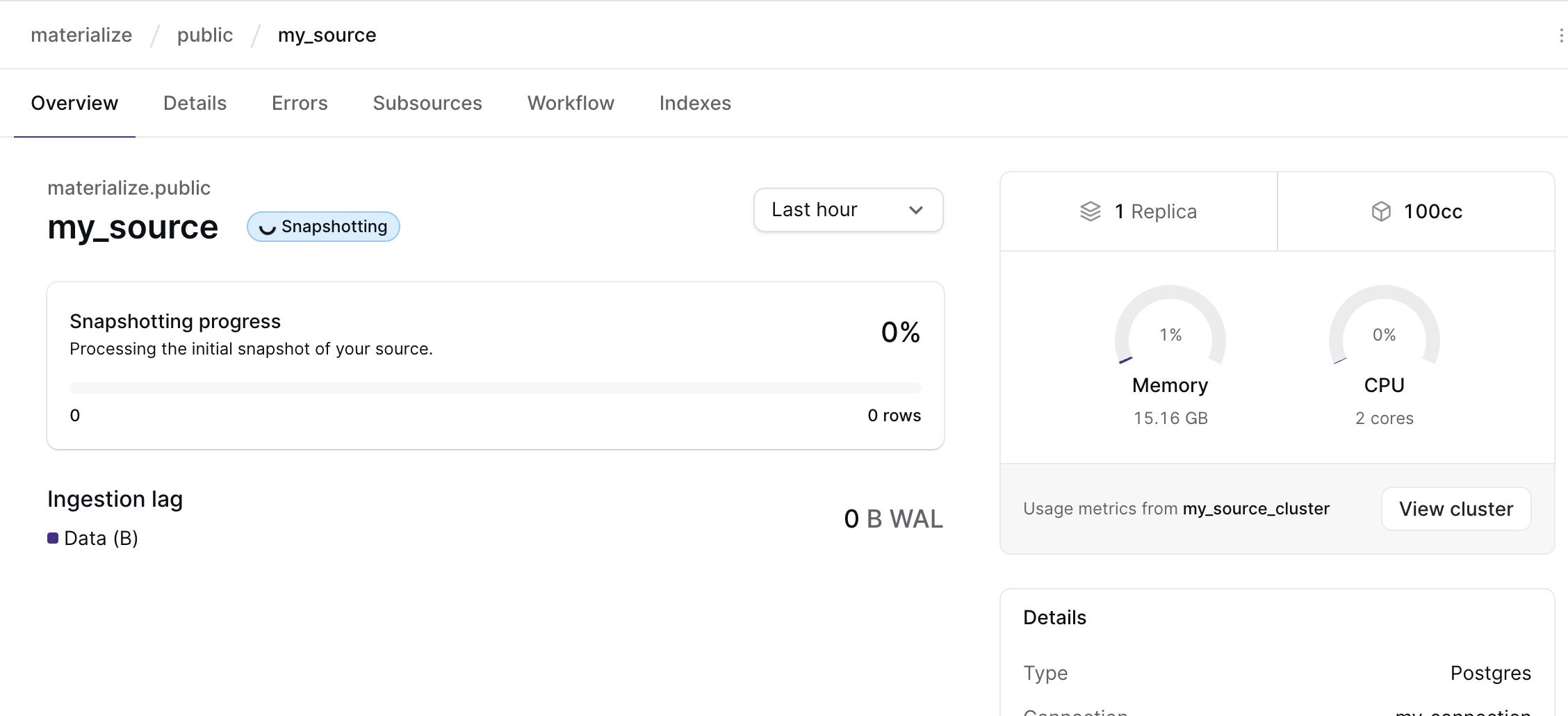1568x716 pixels.
Task: Open the Workflow tab
Action: coord(570,102)
